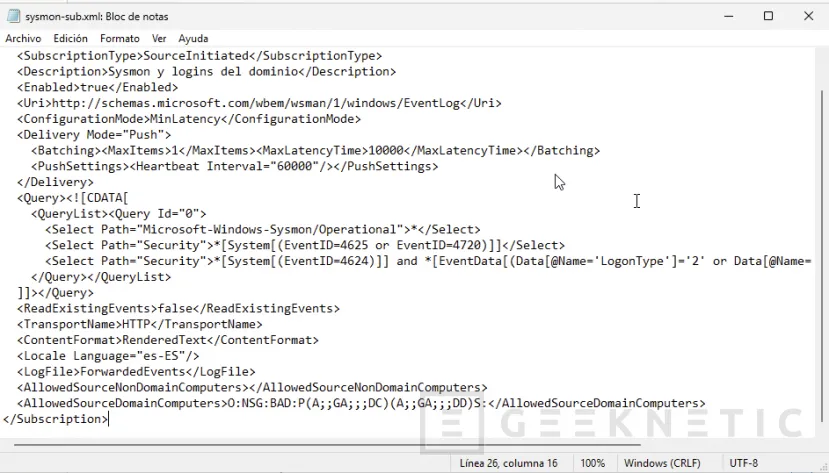Click 'Windows (CRLF)' in status bar
Viewport: 829px width, 473px height.
(x=662, y=463)
